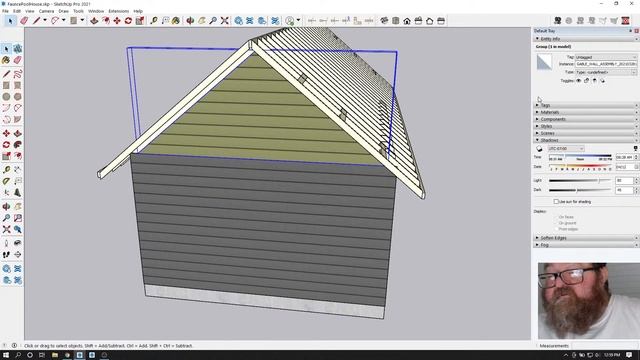Adjust the Dark intensity slider
This screenshot has width=640, height=360.
[x=580, y=190]
